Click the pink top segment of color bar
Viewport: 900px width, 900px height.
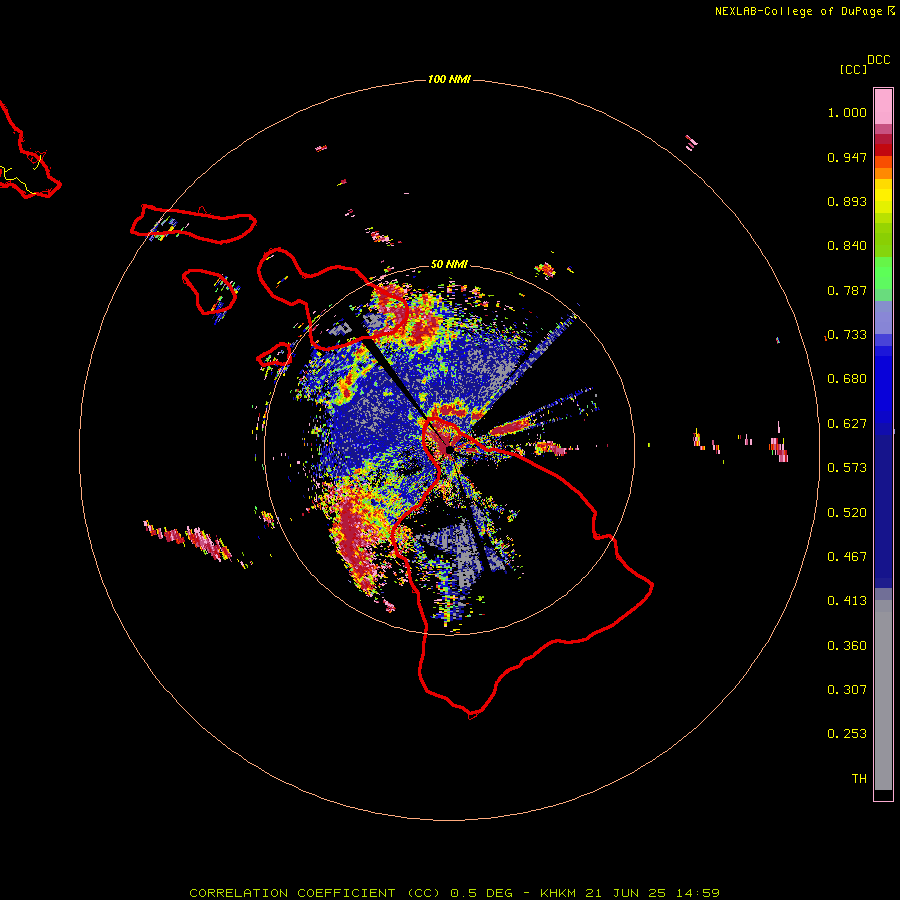(x=883, y=107)
